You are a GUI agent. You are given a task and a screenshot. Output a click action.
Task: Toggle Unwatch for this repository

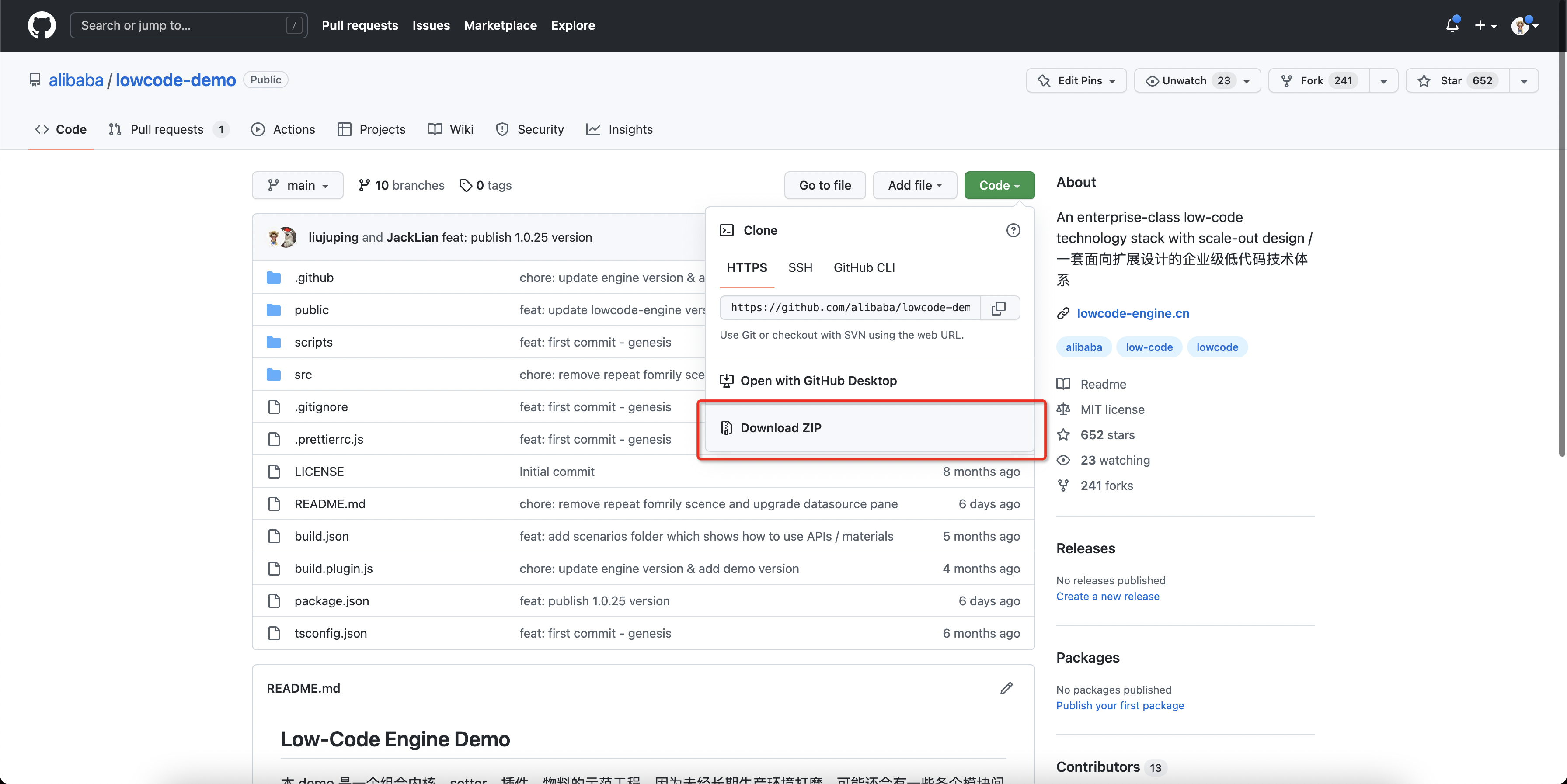coord(1183,81)
